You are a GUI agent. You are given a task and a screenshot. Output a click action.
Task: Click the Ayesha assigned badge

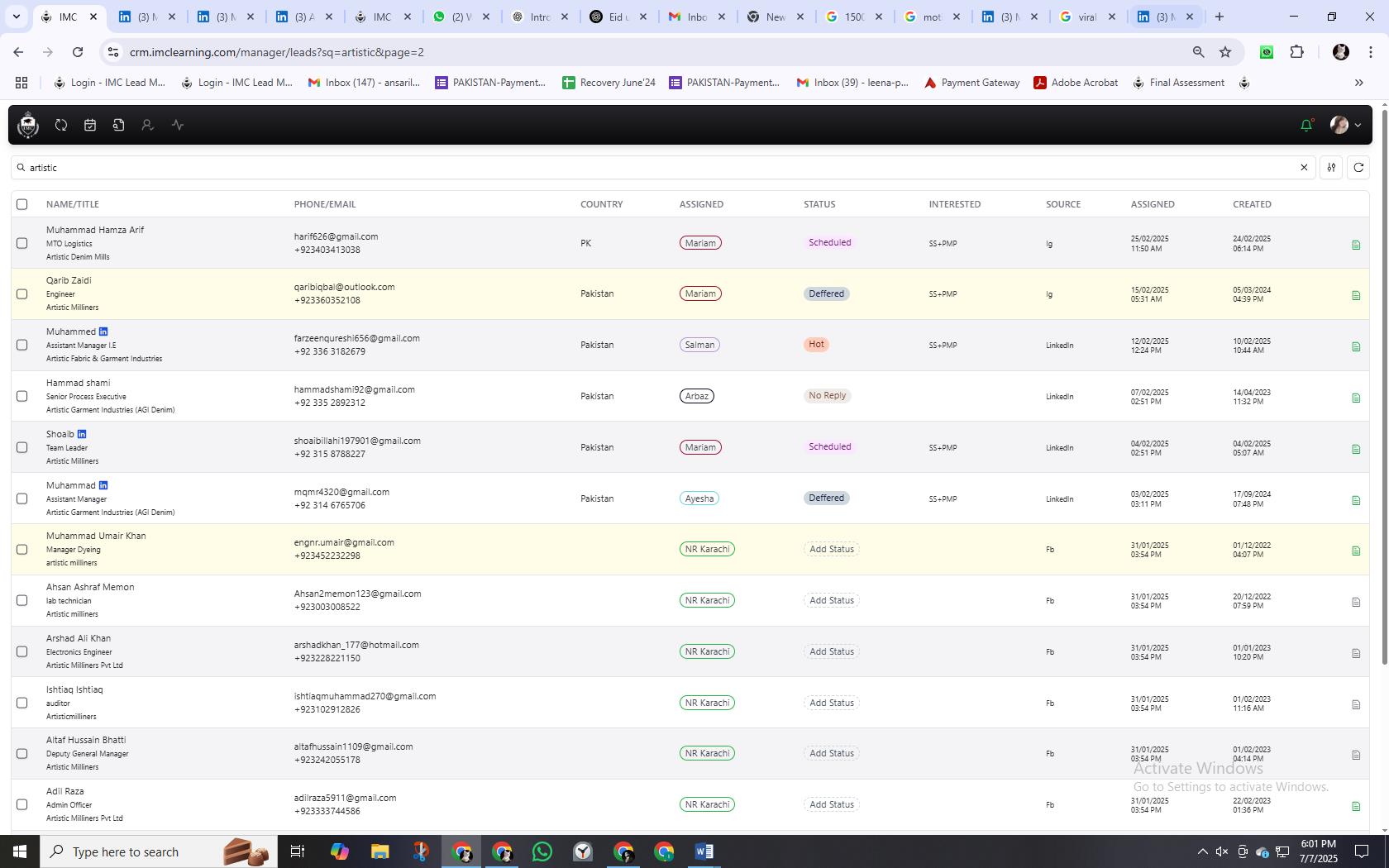click(699, 498)
